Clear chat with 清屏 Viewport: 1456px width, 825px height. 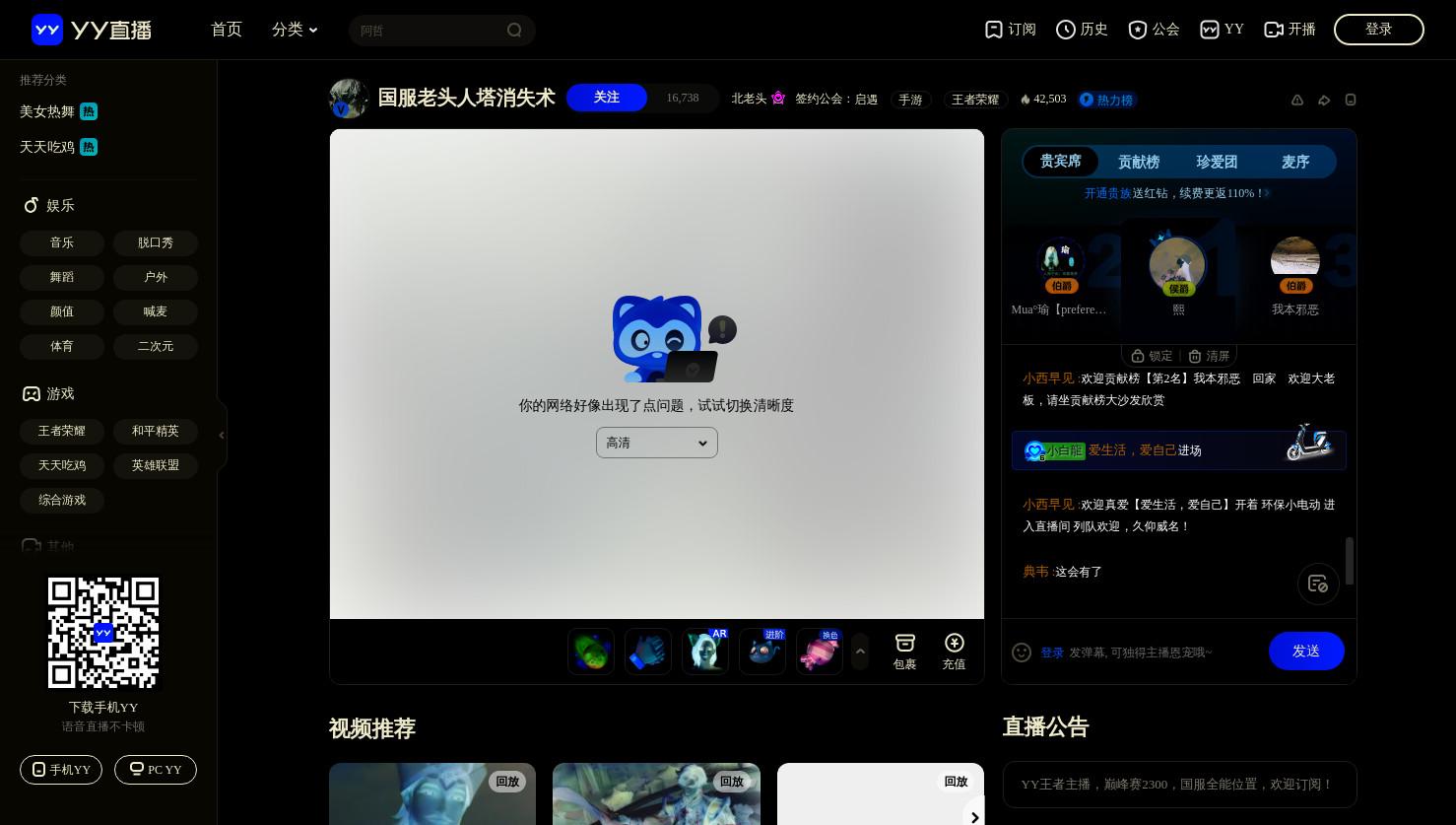(1209, 356)
